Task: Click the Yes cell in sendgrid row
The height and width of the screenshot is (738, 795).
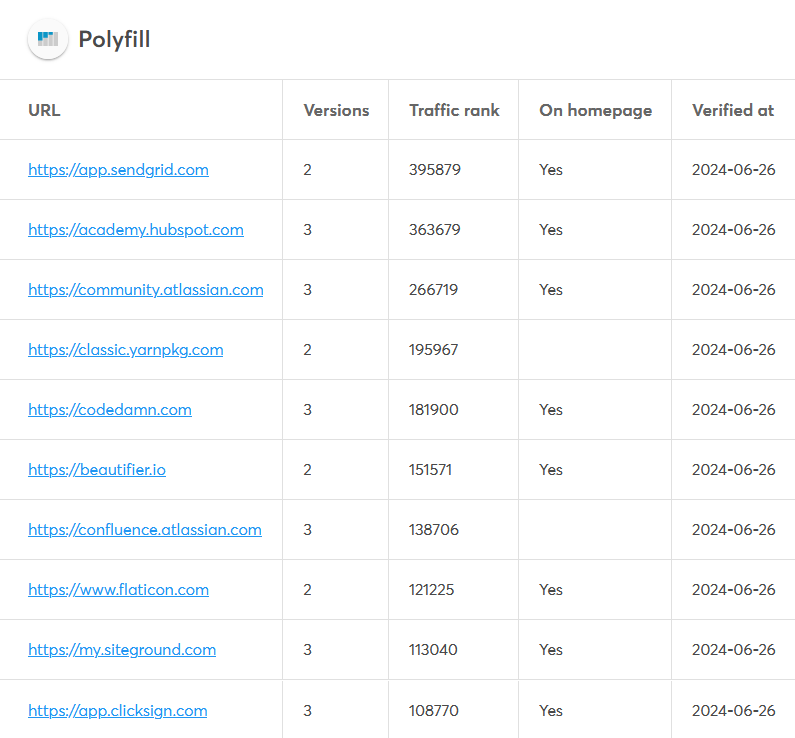Action: [551, 170]
